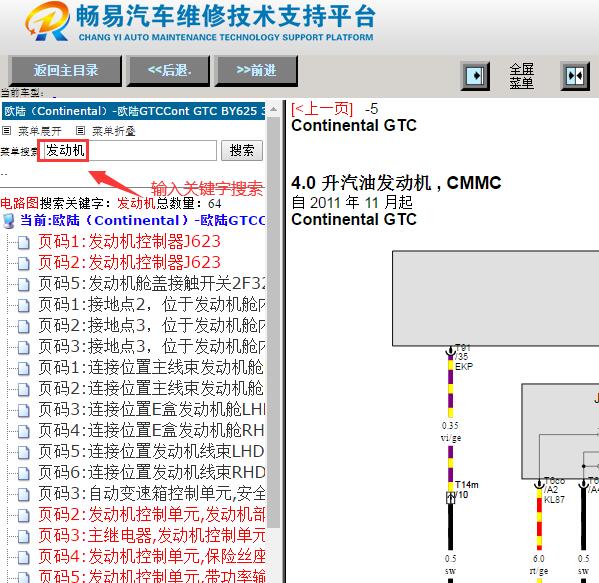
Task: Click document icon for 页码5:发动机舱盖接触开关
Action: point(24,285)
